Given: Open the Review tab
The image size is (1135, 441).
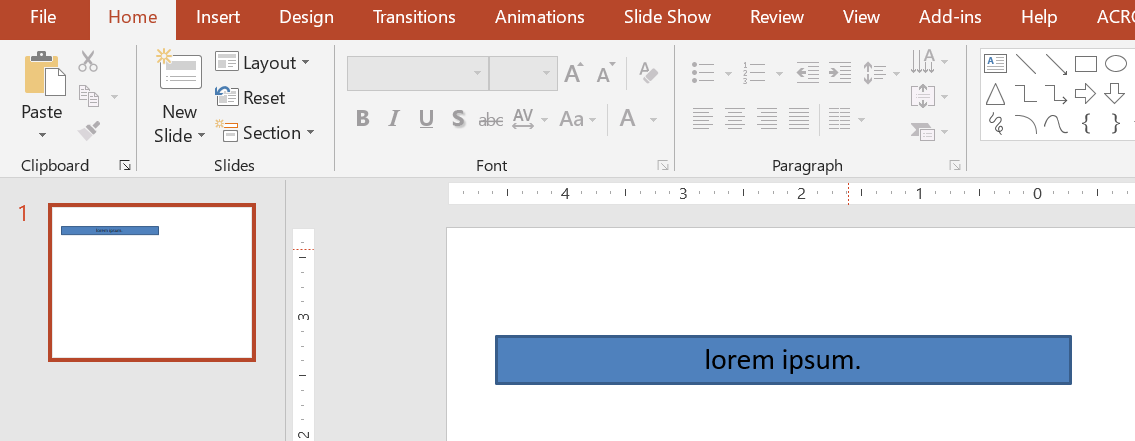Looking at the screenshot, I should (x=777, y=17).
